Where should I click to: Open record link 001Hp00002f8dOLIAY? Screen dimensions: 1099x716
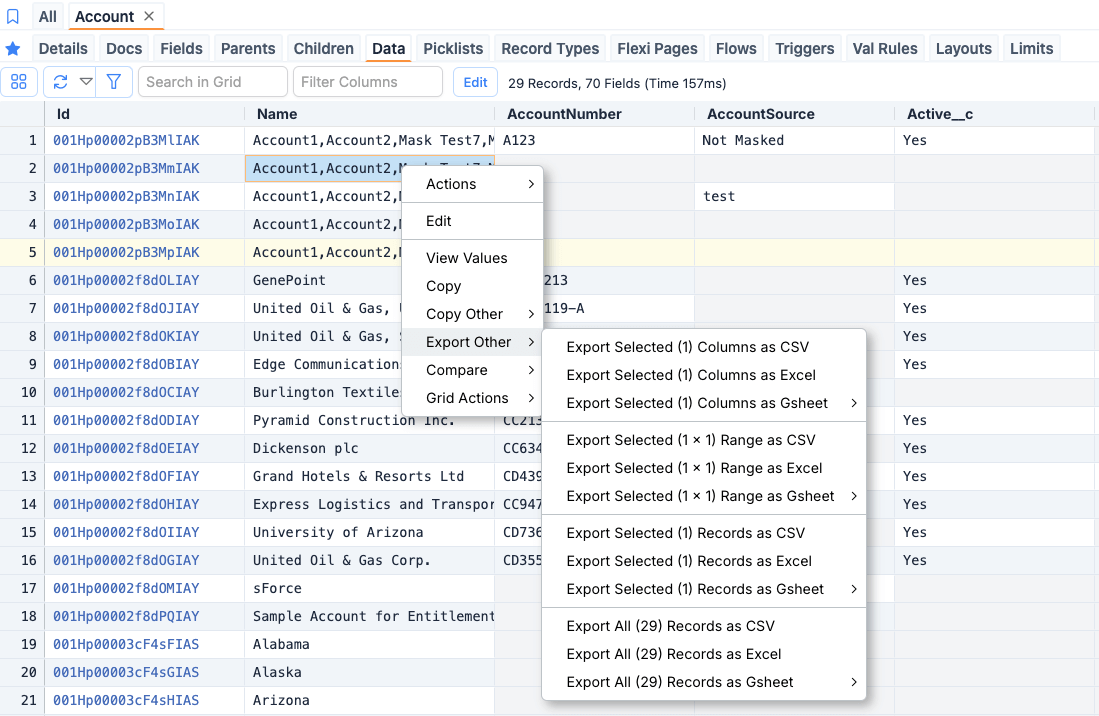(126, 280)
